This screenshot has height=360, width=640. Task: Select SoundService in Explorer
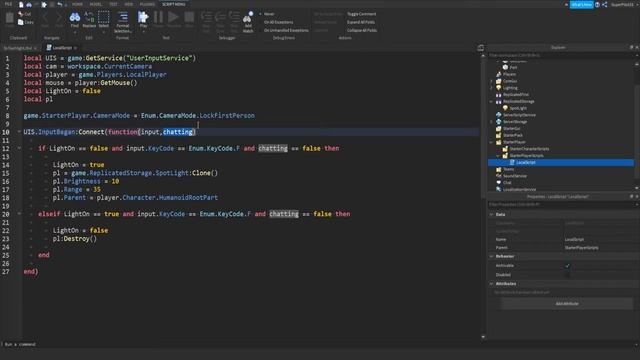tap(515, 176)
